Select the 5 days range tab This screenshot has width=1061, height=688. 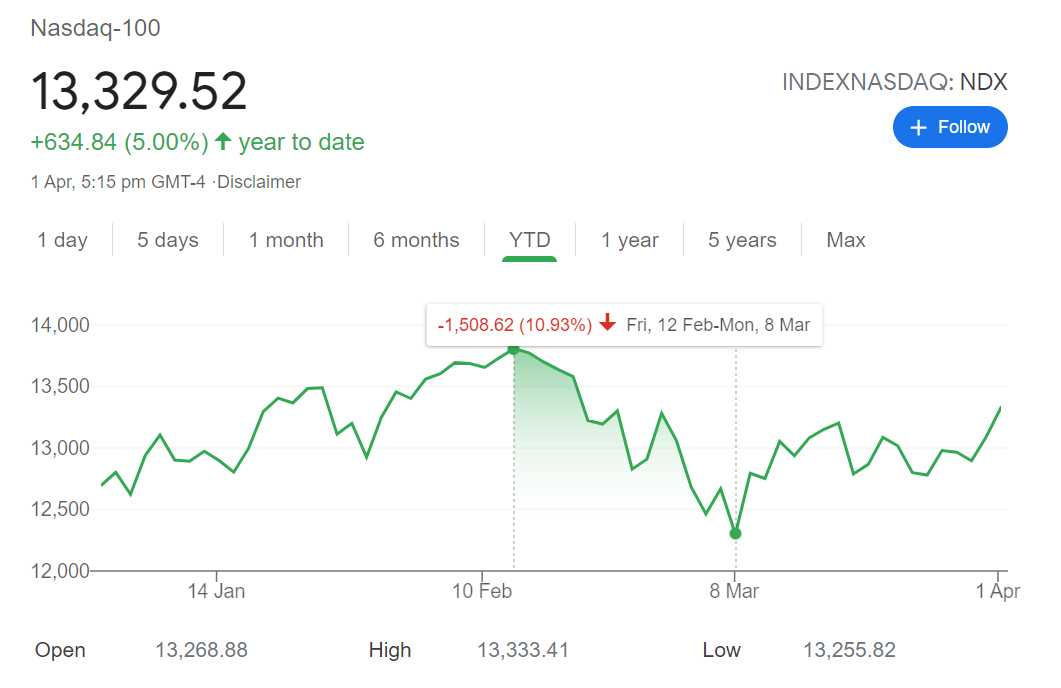click(168, 240)
